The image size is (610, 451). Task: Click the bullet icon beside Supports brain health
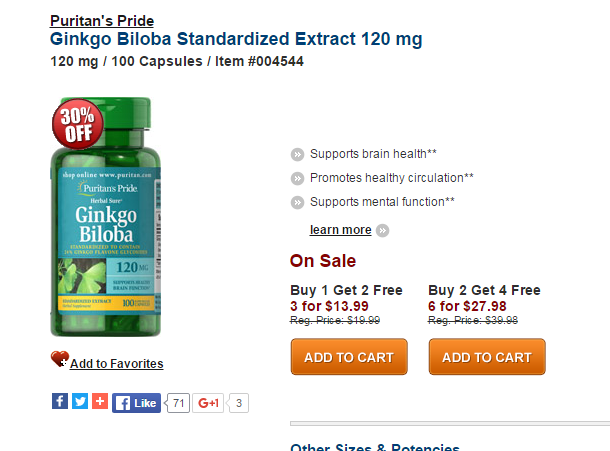click(x=298, y=154)
